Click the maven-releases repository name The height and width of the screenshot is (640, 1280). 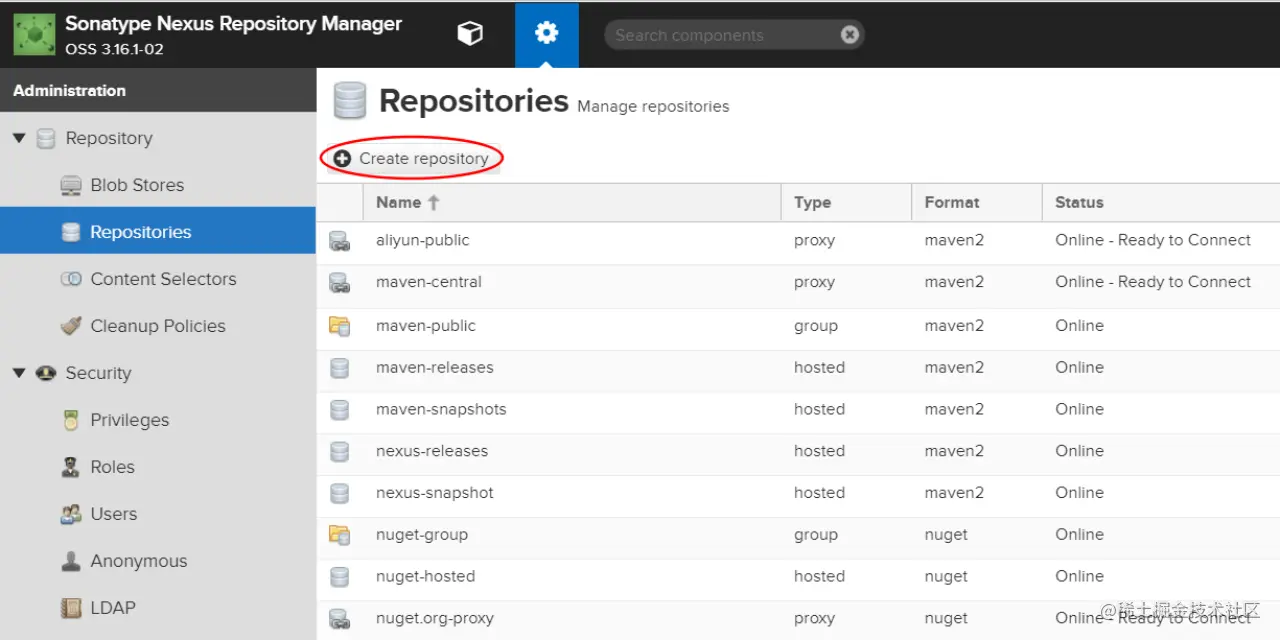point(435,368)
